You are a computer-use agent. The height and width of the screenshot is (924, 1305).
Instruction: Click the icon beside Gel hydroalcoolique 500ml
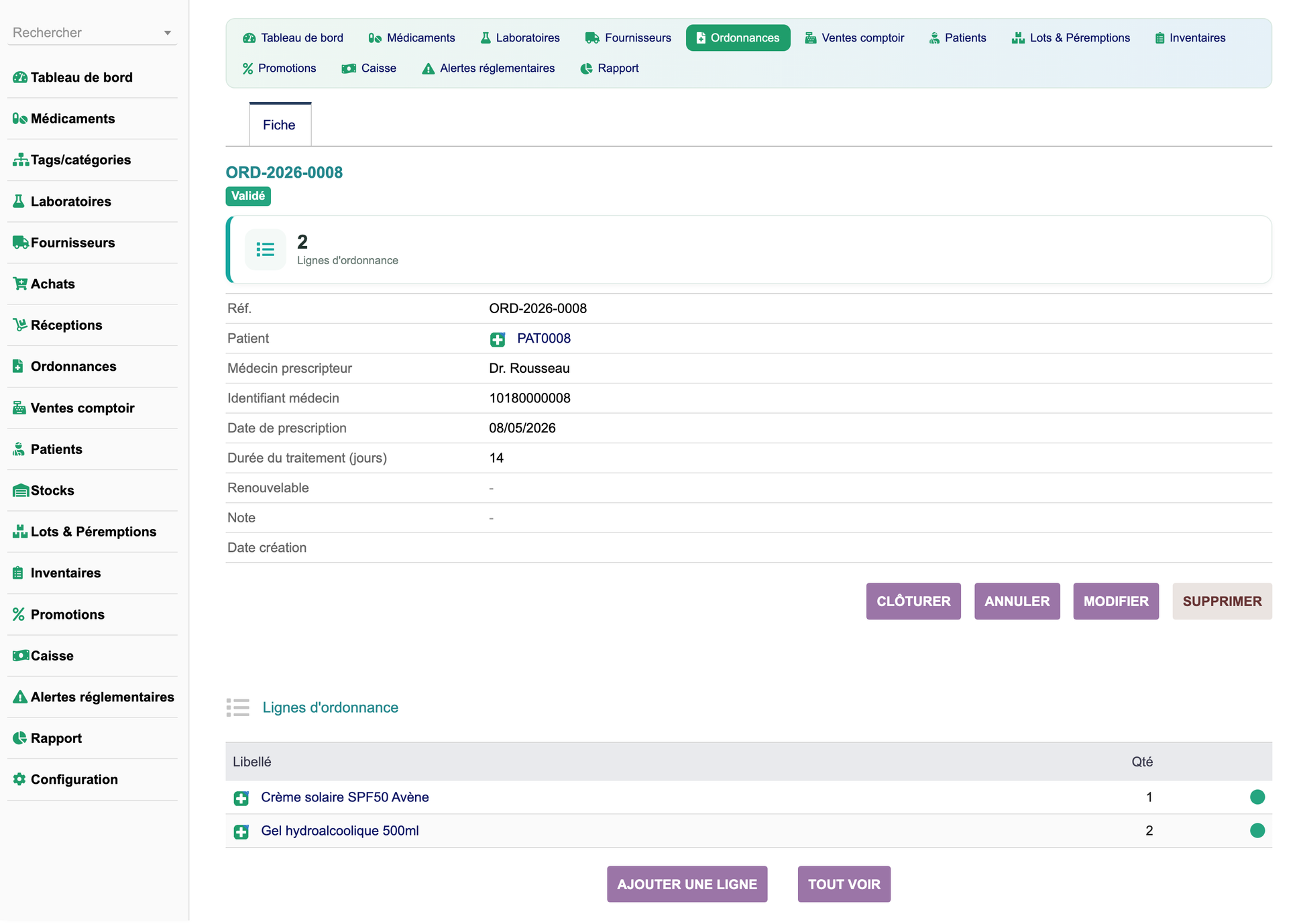tap(241, 832)
